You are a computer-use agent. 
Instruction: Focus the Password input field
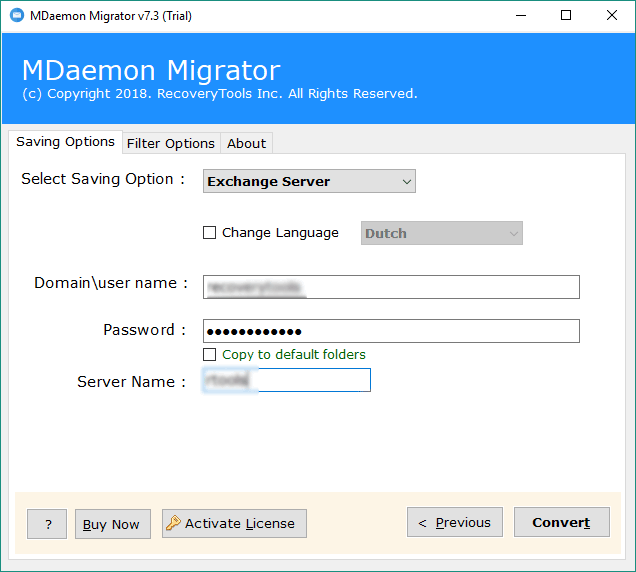tap(391, 331)
